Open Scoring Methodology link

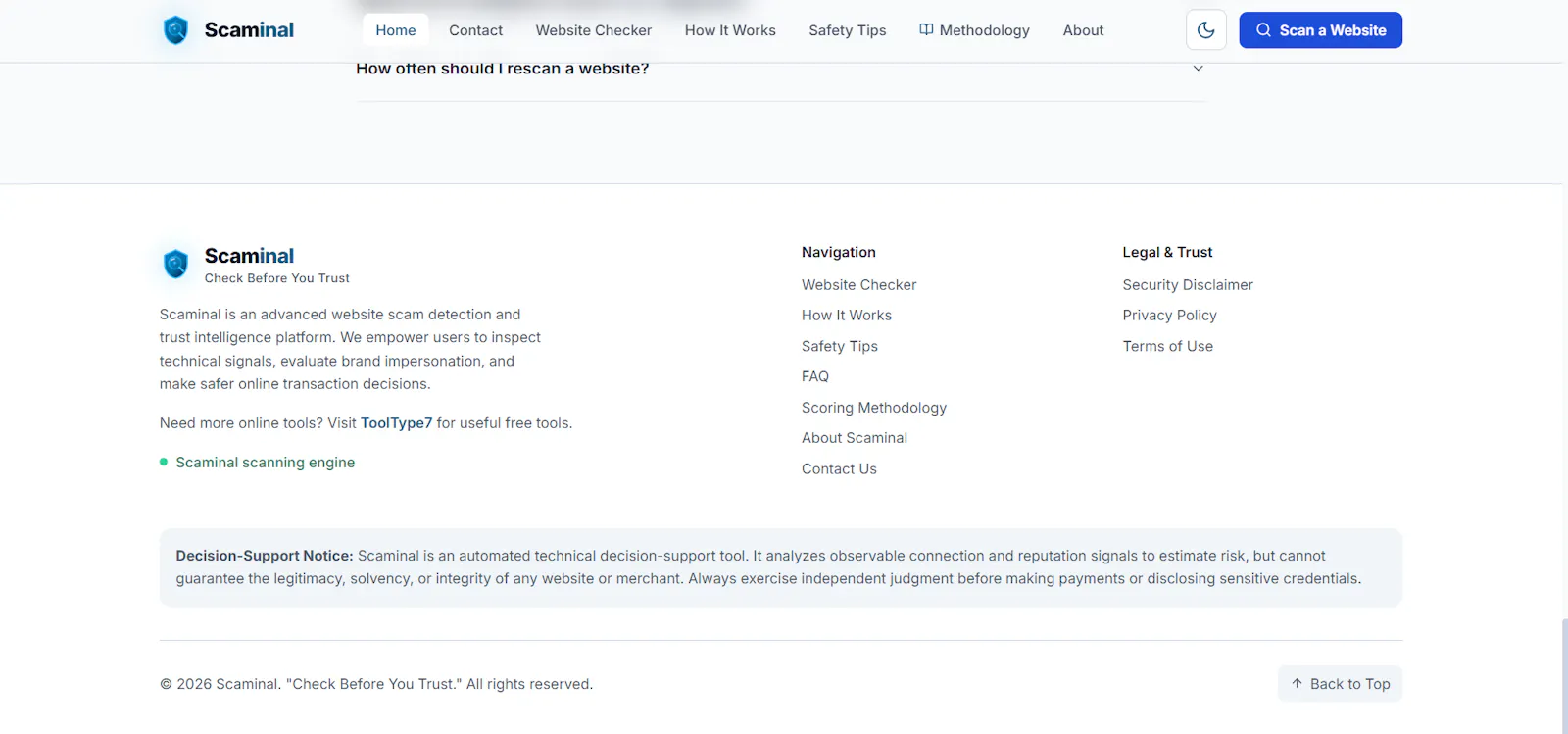tap(874, 408)
